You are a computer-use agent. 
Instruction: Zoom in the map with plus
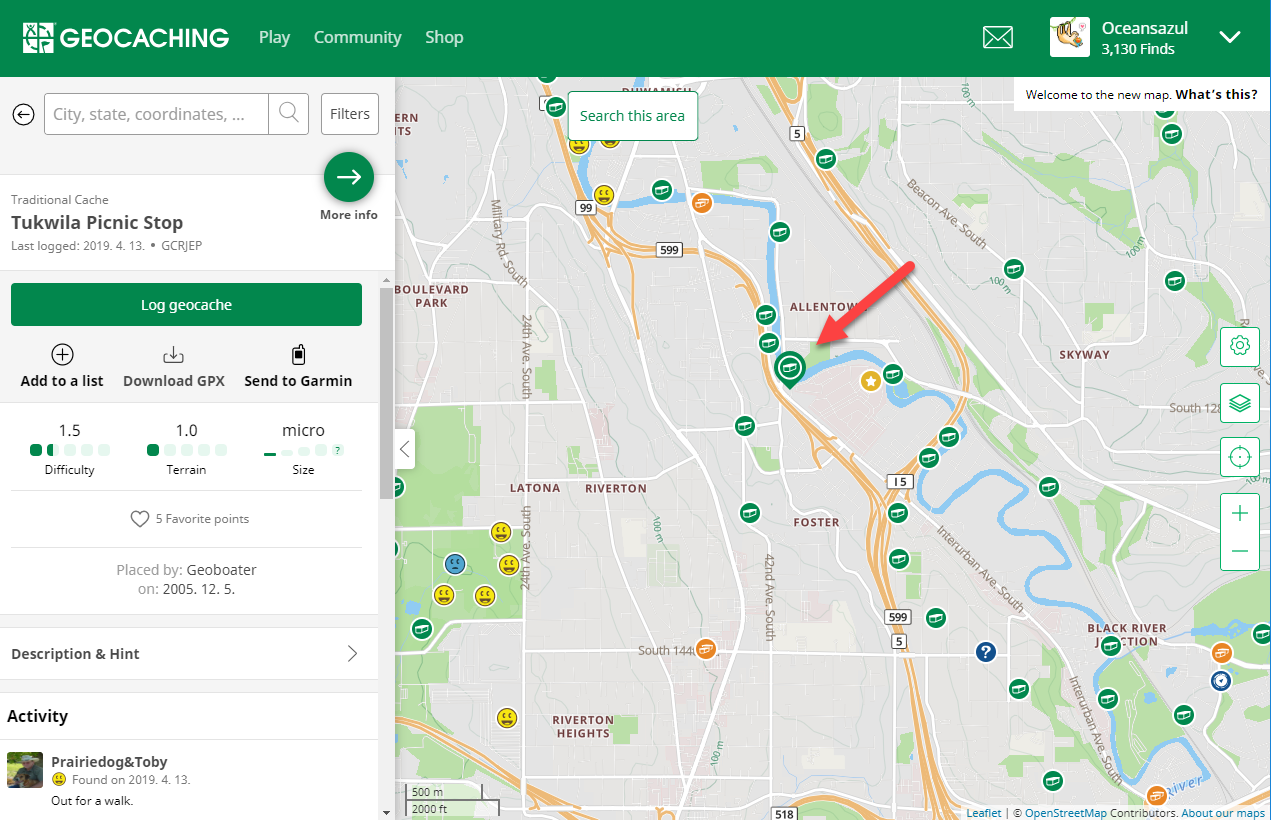tap(1240, 514)
